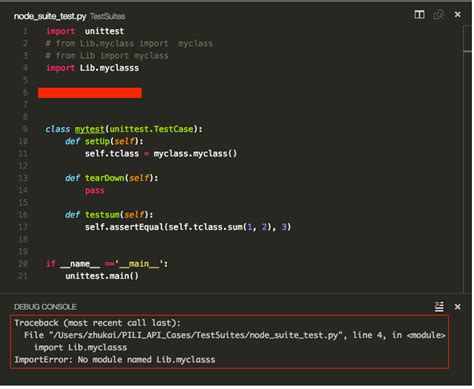
Task: Close the Debug Console panel
Action: pyautogui.click(x=457, y=307)
